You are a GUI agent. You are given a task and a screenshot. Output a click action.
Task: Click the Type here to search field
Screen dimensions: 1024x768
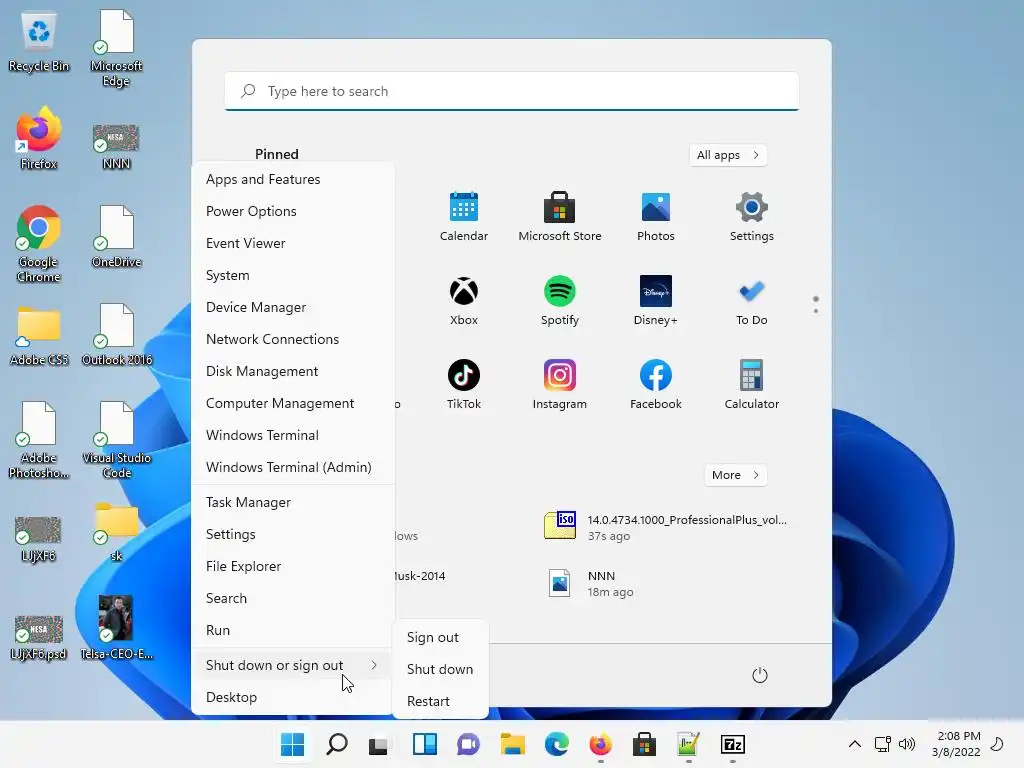click(x=512, y=91)
